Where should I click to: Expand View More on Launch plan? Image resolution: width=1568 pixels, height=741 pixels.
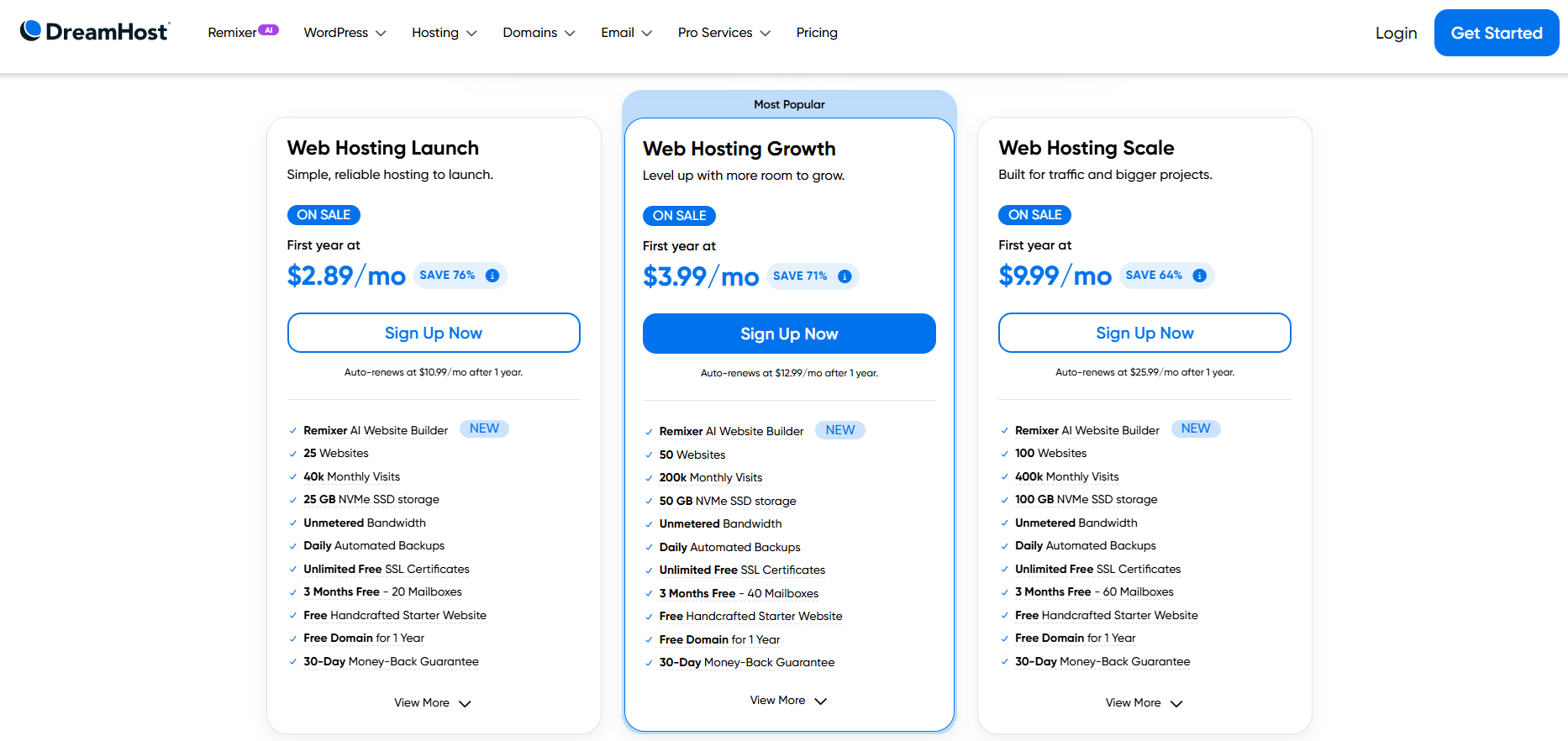point(433,702)
